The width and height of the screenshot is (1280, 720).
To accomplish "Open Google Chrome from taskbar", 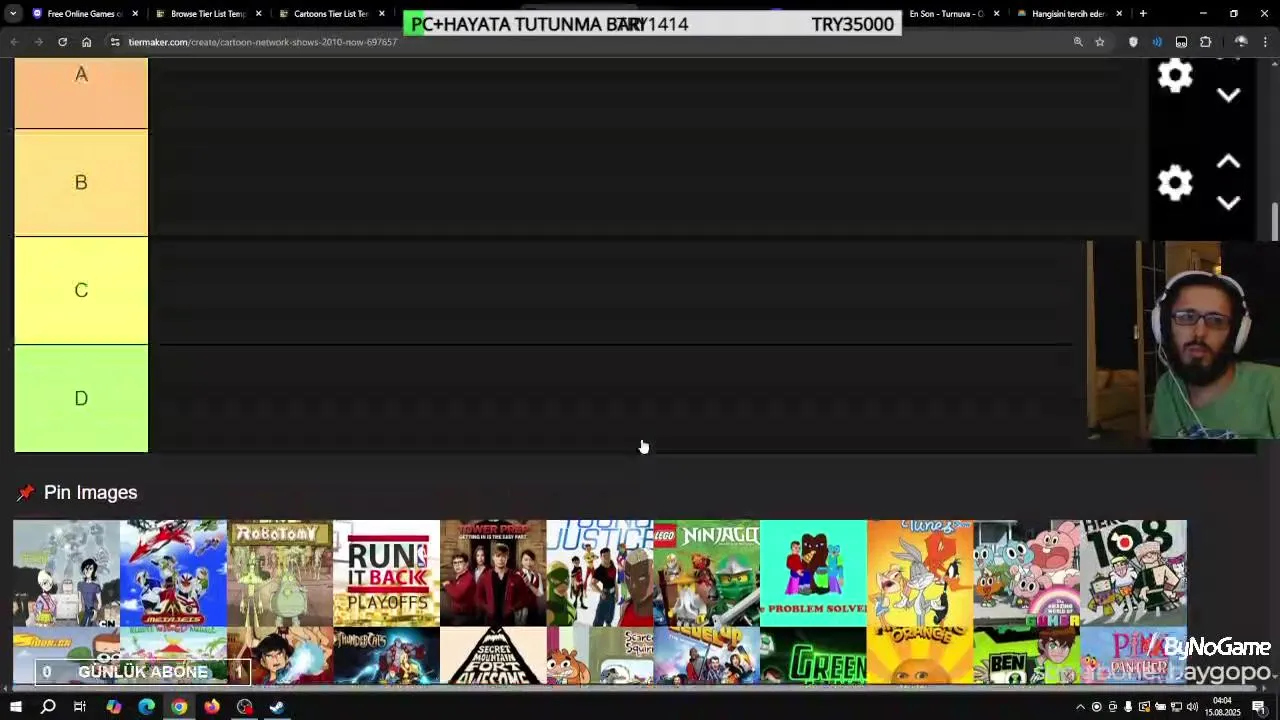I will (179, 707).
